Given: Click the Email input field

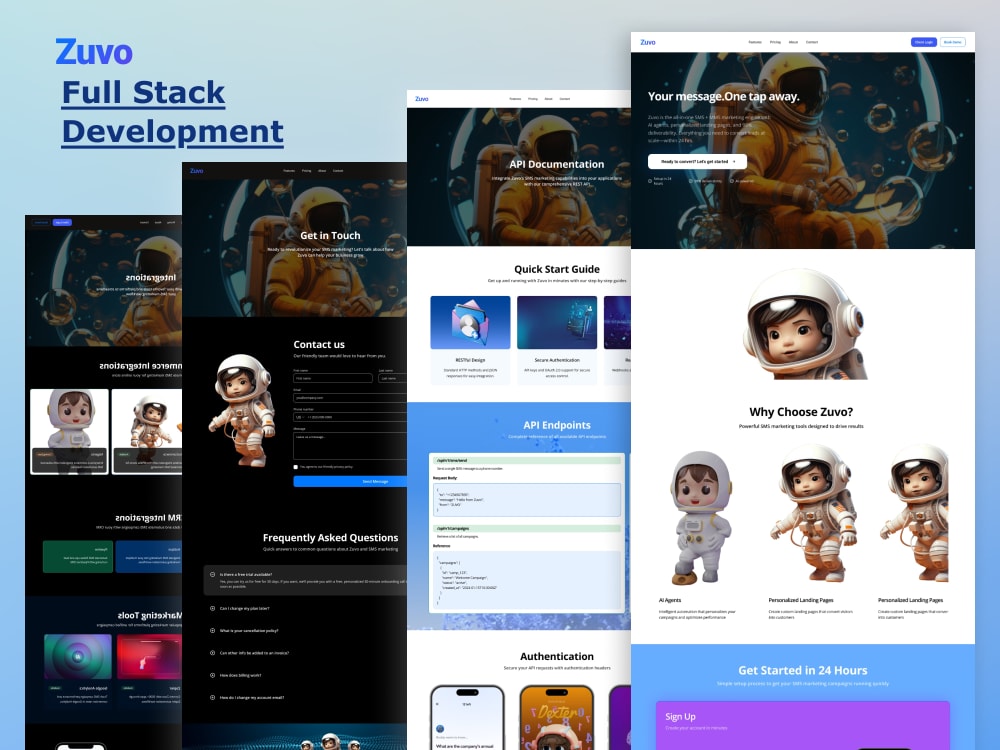Looking at the screenshot, I should coord(350,397).
